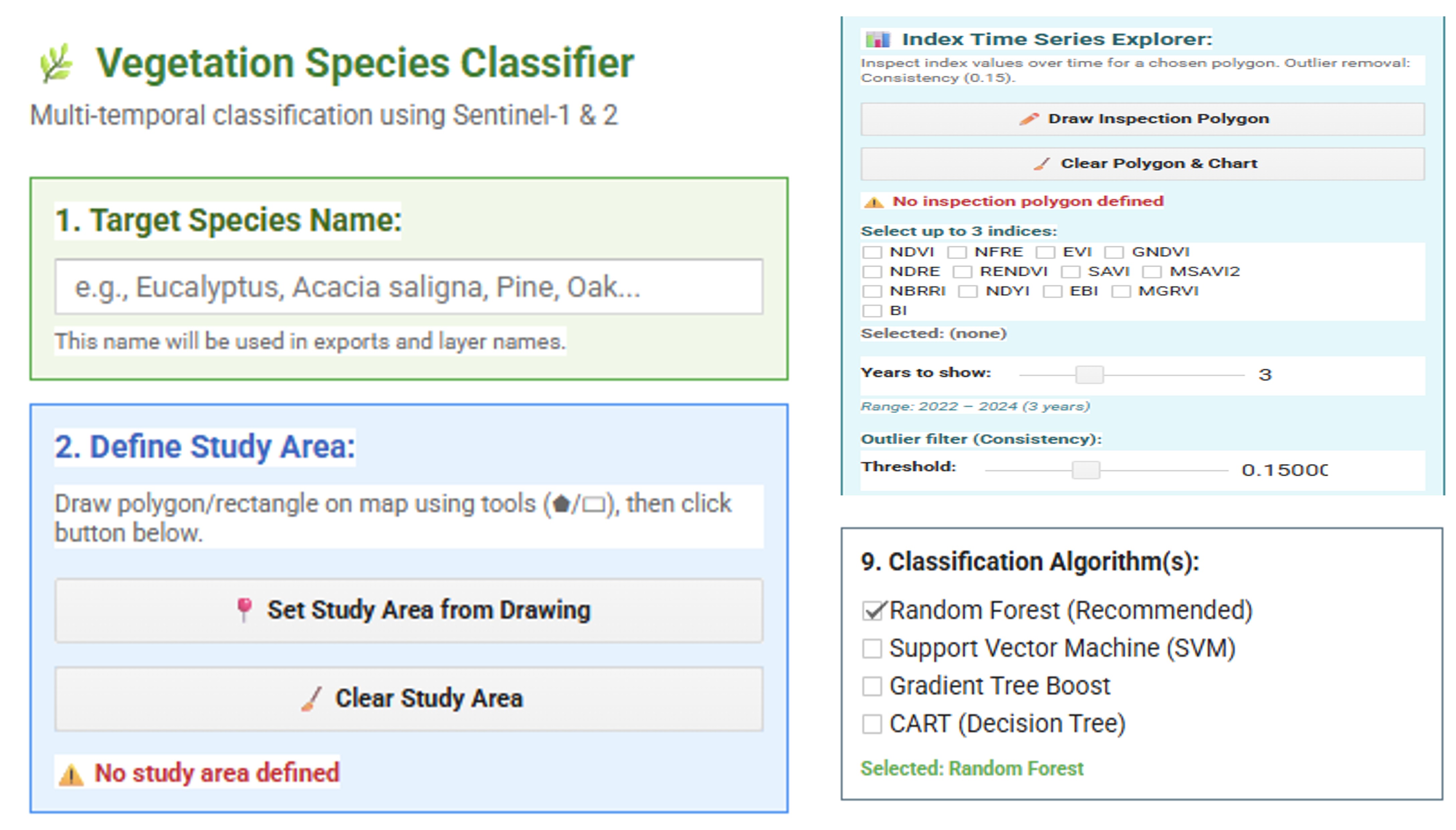Enable CART (Decision Tree) algorithm
The width and height of the screenshot is (1456, 830).
pyautogui.click(x=872, y=724)
